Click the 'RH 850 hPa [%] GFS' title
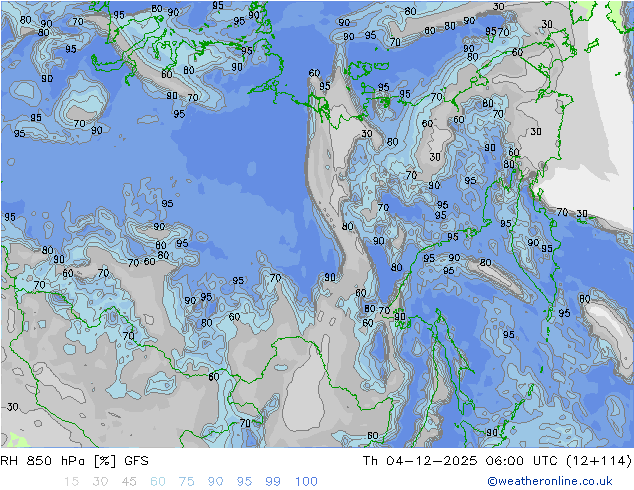 click(x=74, y=461)
